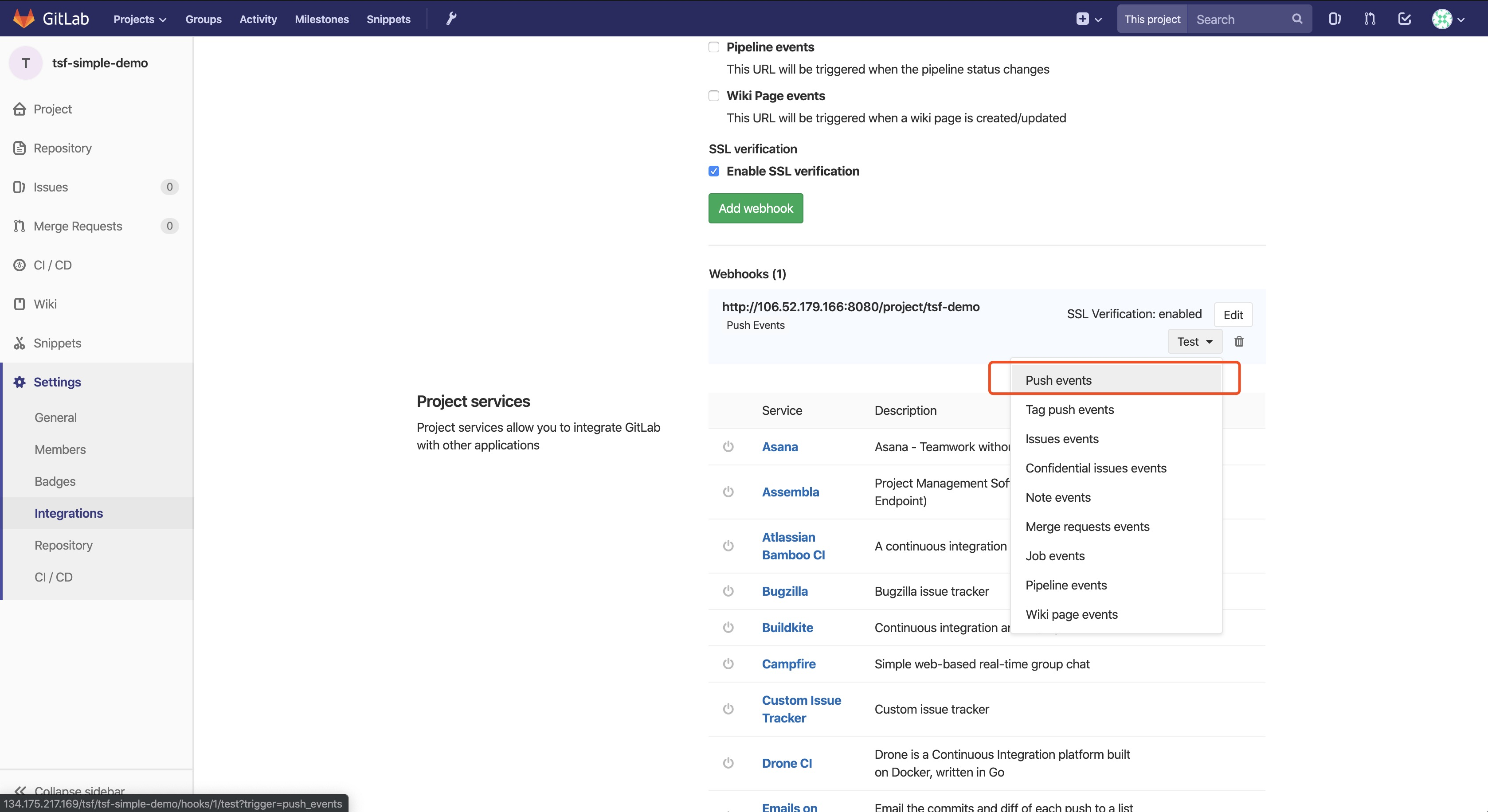Select Push events from Test menu
This screenshot has height=812, width=1488.
[x=1058, y=380]
